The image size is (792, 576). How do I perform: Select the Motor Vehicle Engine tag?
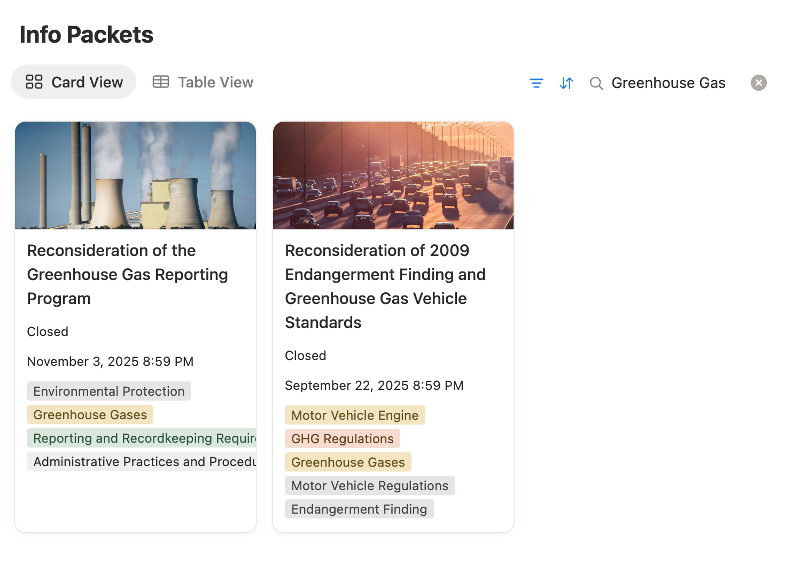tap(355, 415)
